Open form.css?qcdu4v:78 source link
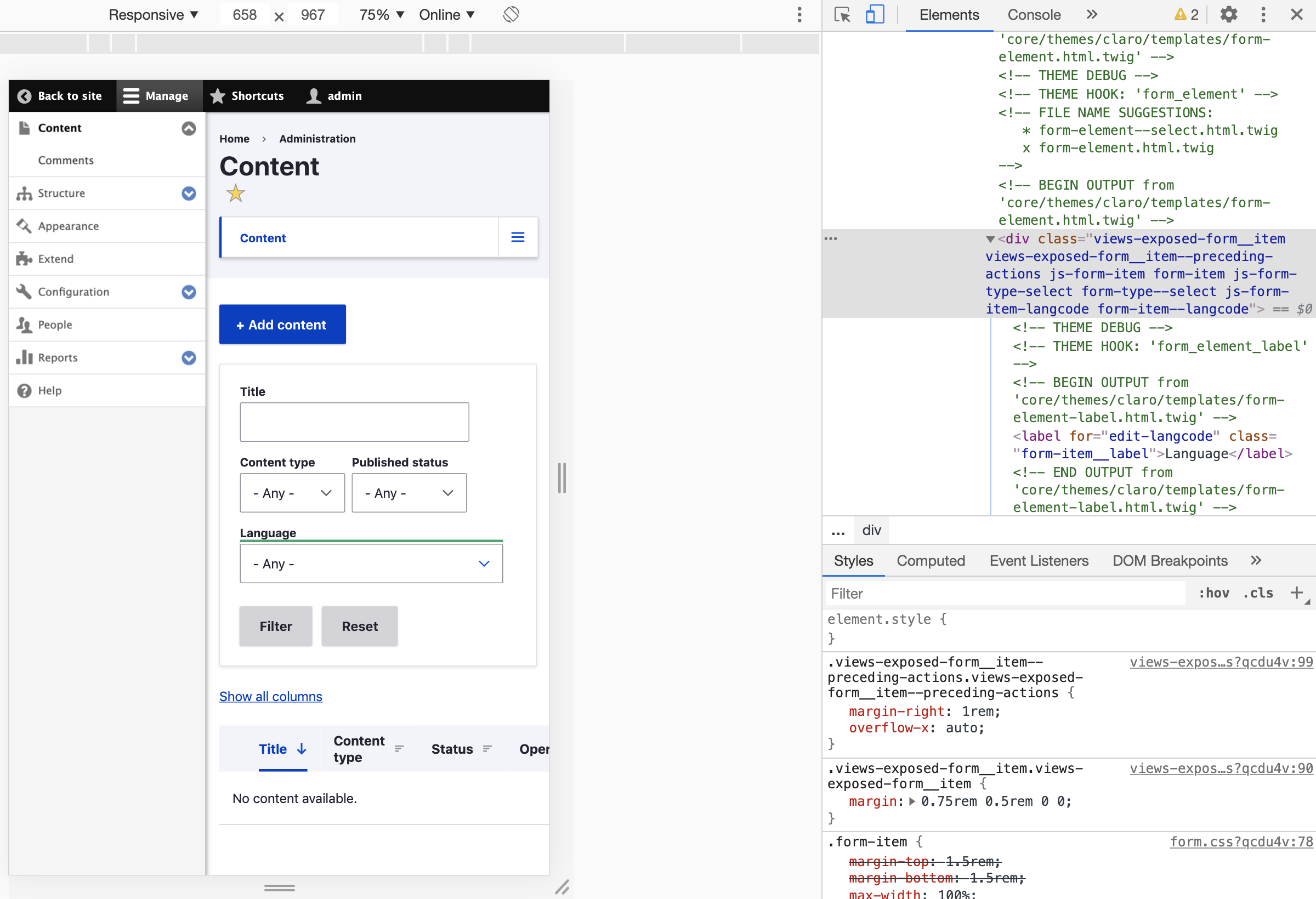The width and height of the screenshot is (1316, 899). pos(1241,842)
